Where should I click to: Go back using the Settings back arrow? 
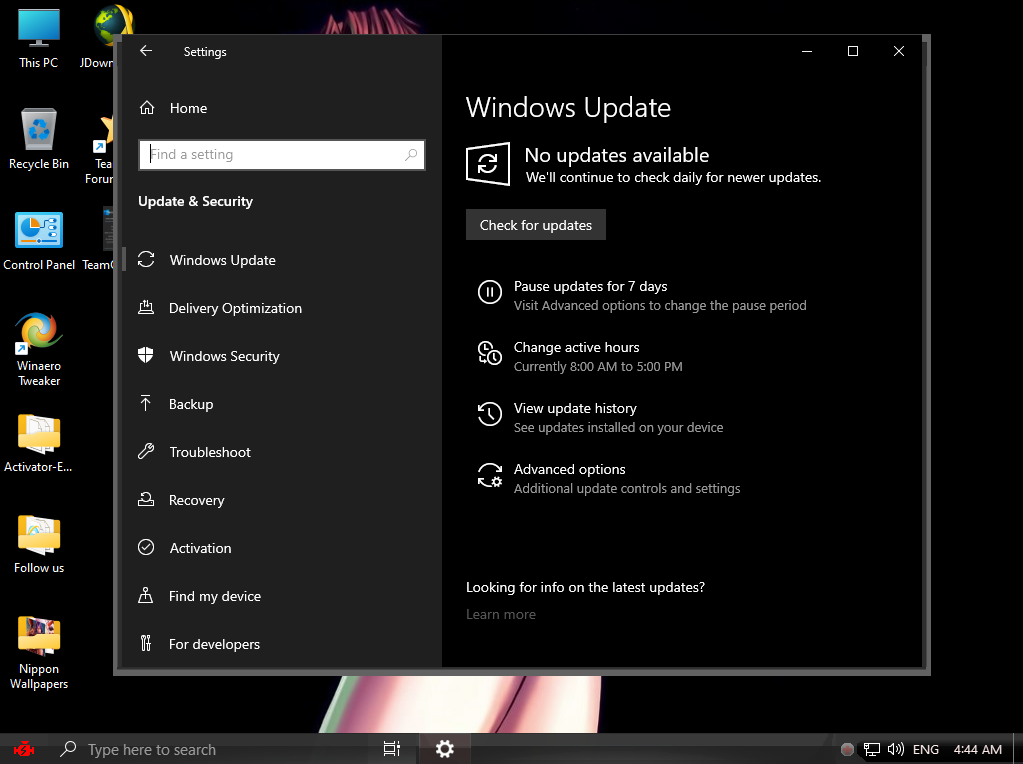click(x=146, y=51)
